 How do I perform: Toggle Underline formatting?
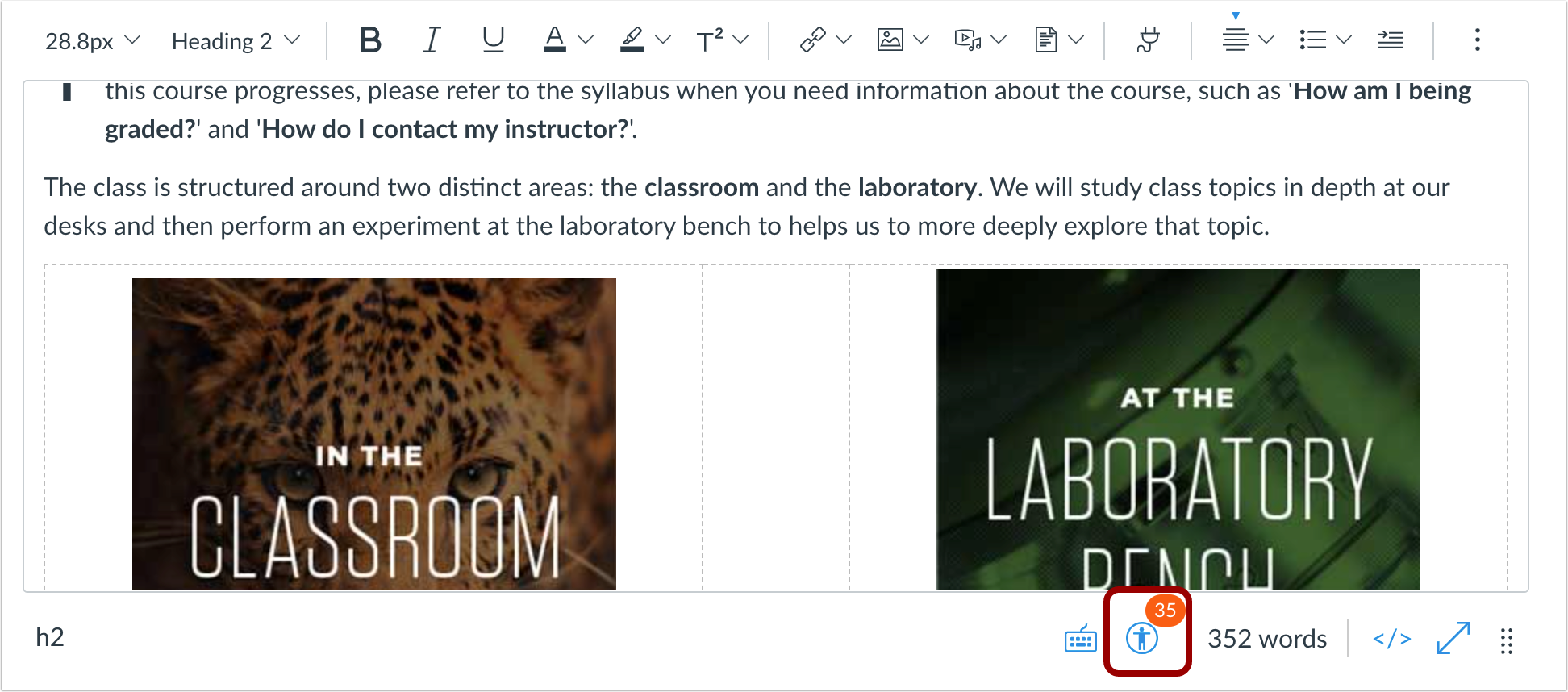point(494,40)
